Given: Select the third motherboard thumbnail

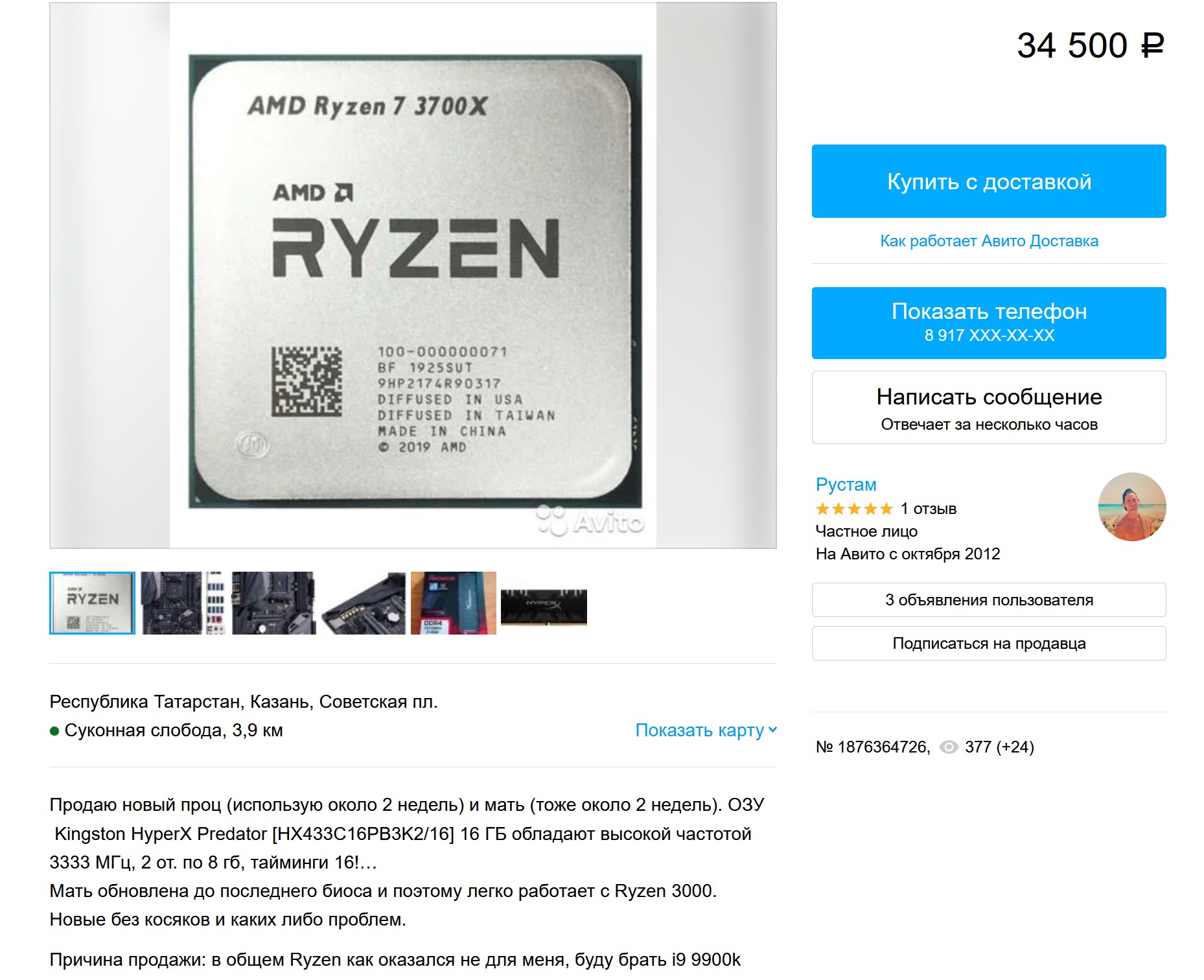Looking at the screenshot, I should point(274,603).
